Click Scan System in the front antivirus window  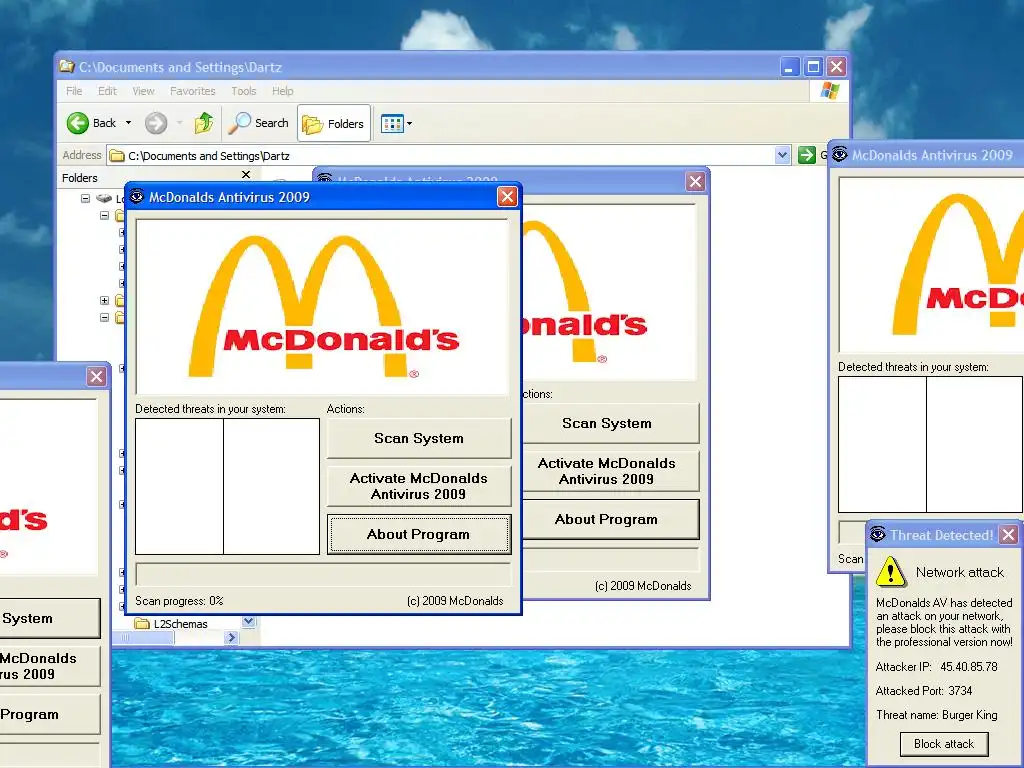(x=419, y=438)
